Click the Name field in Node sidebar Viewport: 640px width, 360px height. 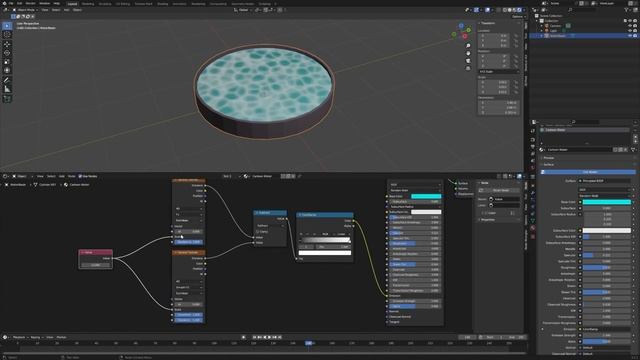coord(505,199)
